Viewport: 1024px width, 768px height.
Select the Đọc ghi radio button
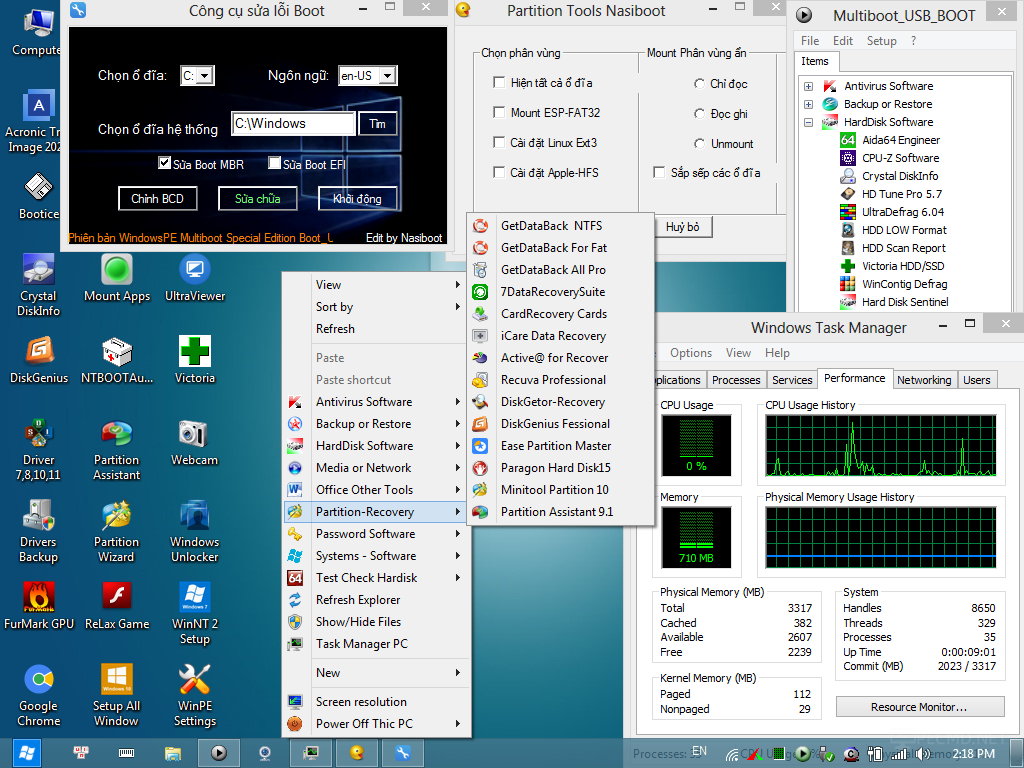tap(699, 114)
